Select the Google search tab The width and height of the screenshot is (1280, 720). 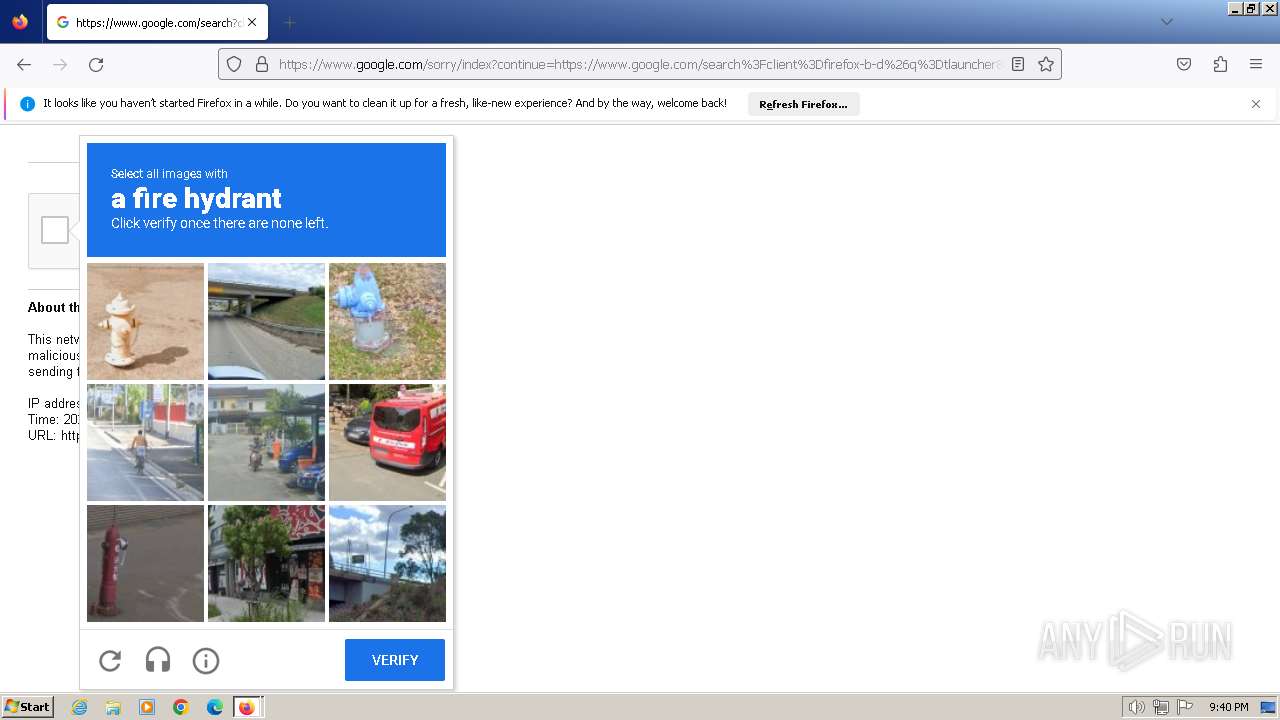pyautogui.click(x=157, y=22)
